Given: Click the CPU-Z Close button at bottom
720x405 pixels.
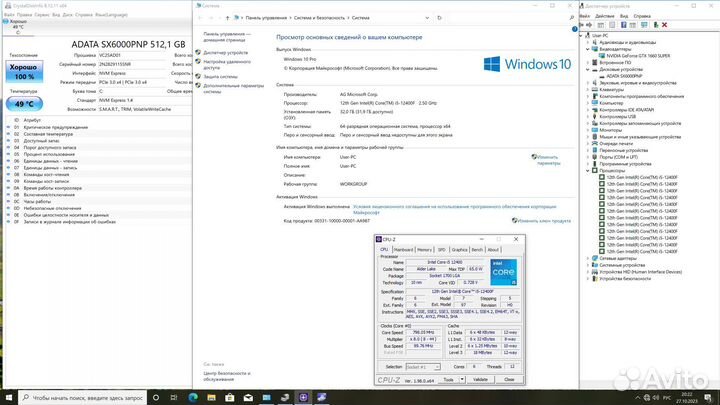Looking at the screenshot, I should pyautogui.click(x=509, y=380).
